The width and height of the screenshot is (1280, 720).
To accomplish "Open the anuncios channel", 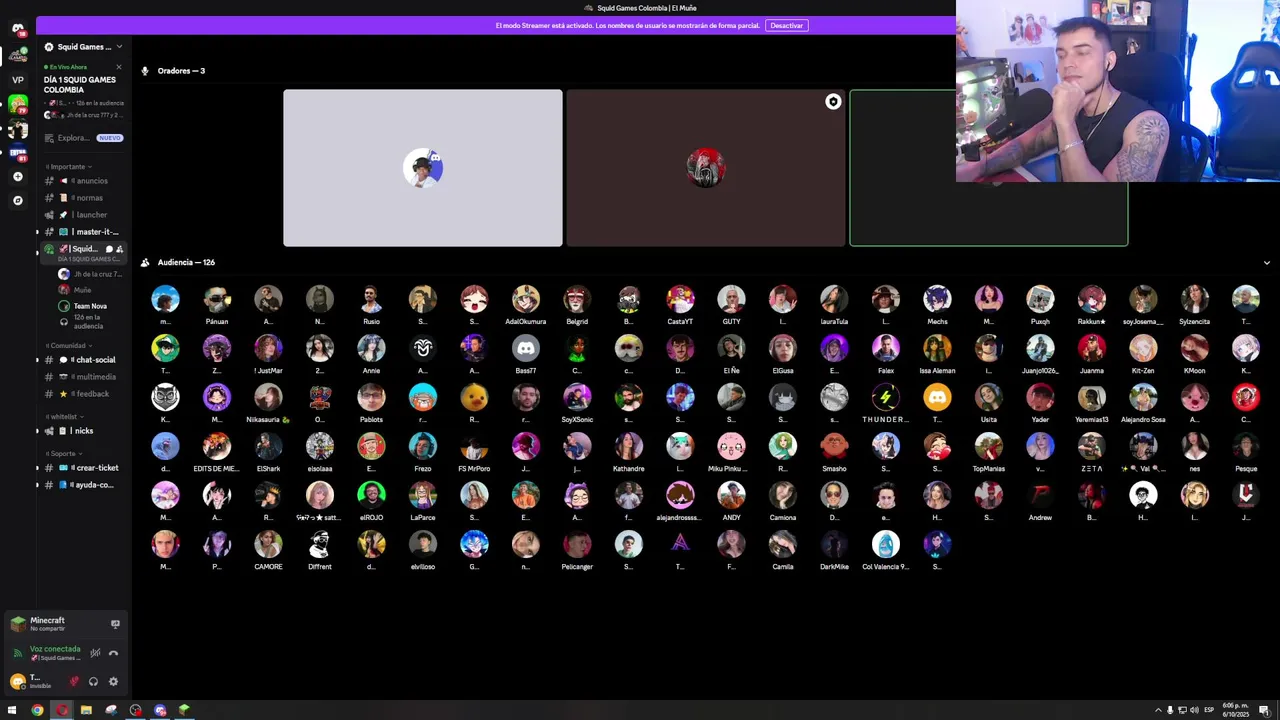I will click(84, 181).
